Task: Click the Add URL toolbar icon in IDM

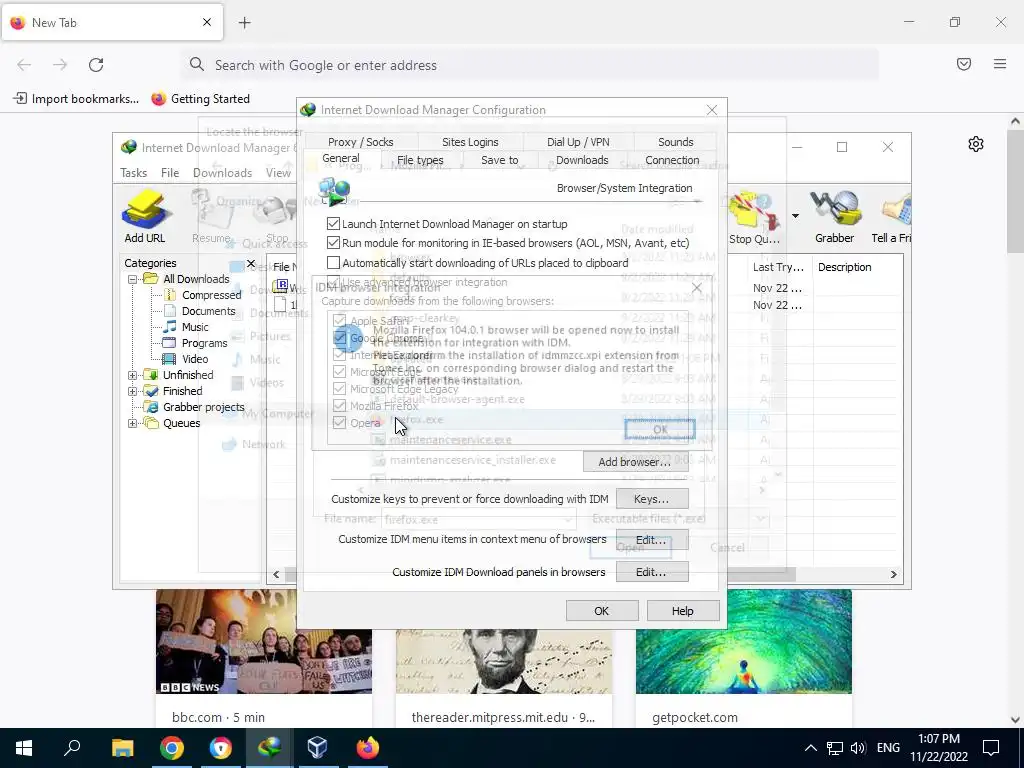Action: point(145,217)
